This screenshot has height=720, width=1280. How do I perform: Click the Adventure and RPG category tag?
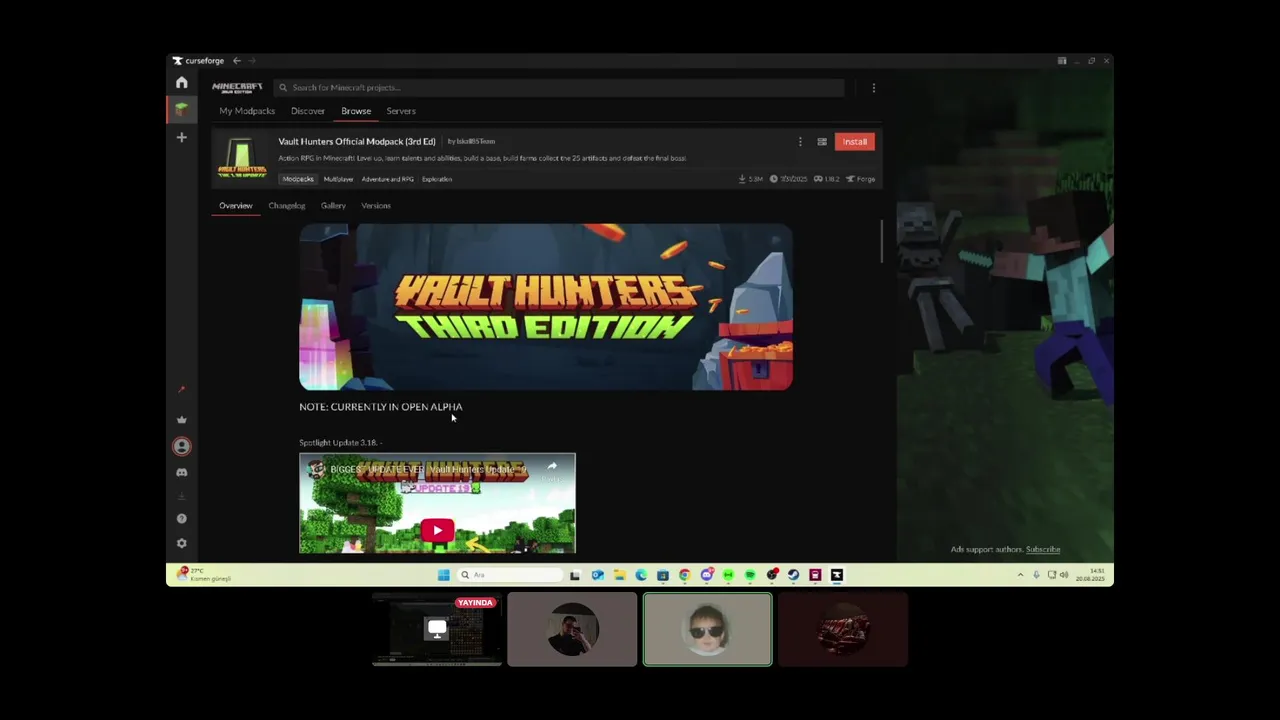coord(387,179)
